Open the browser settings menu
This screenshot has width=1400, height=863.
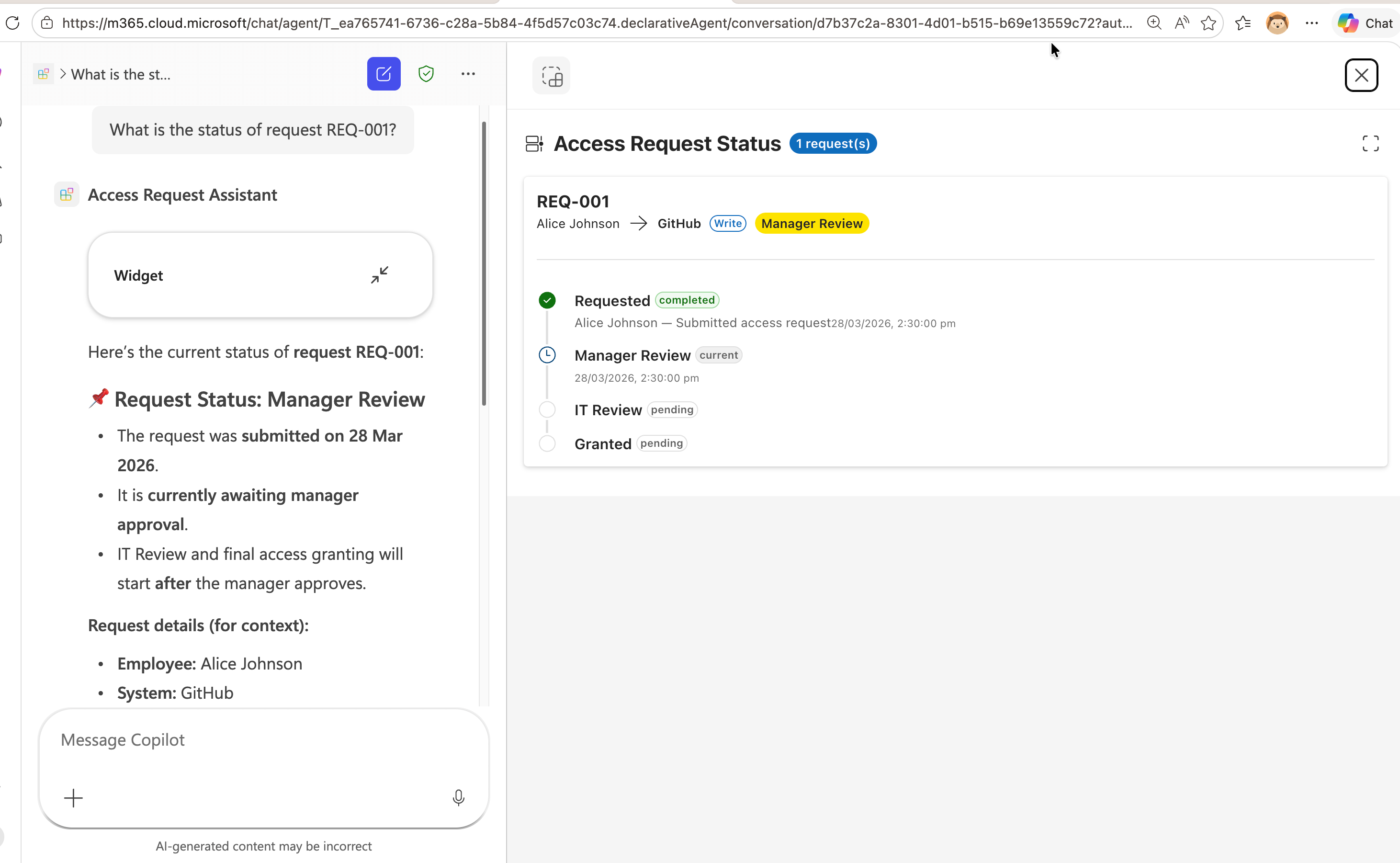tap(1311, 23)
